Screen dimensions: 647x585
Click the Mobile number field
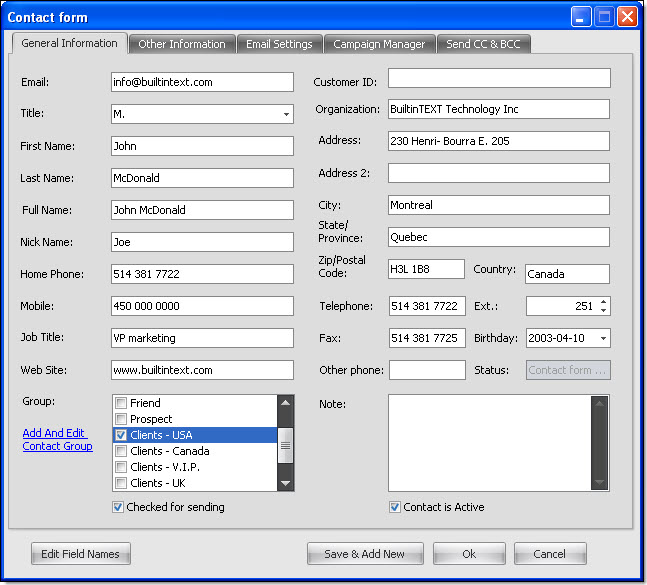[x=202, y=306]
